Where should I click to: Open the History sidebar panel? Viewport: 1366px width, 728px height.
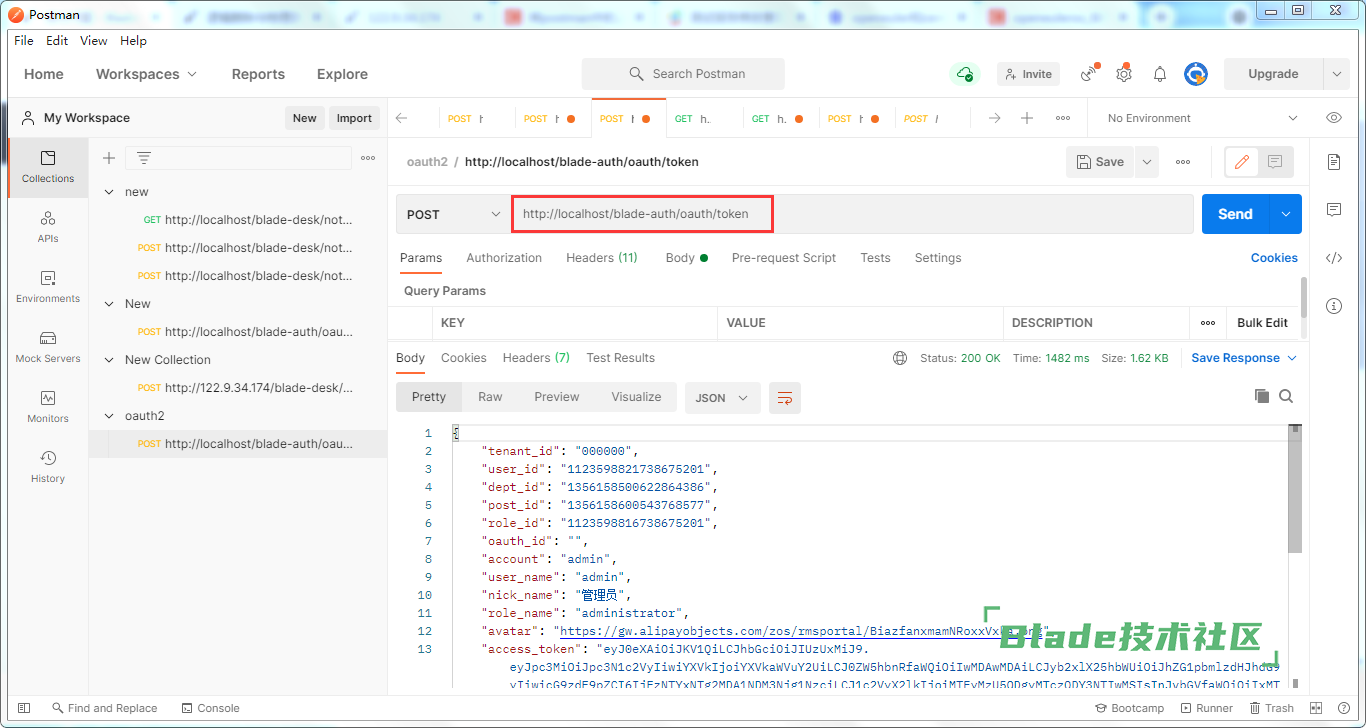48,467
